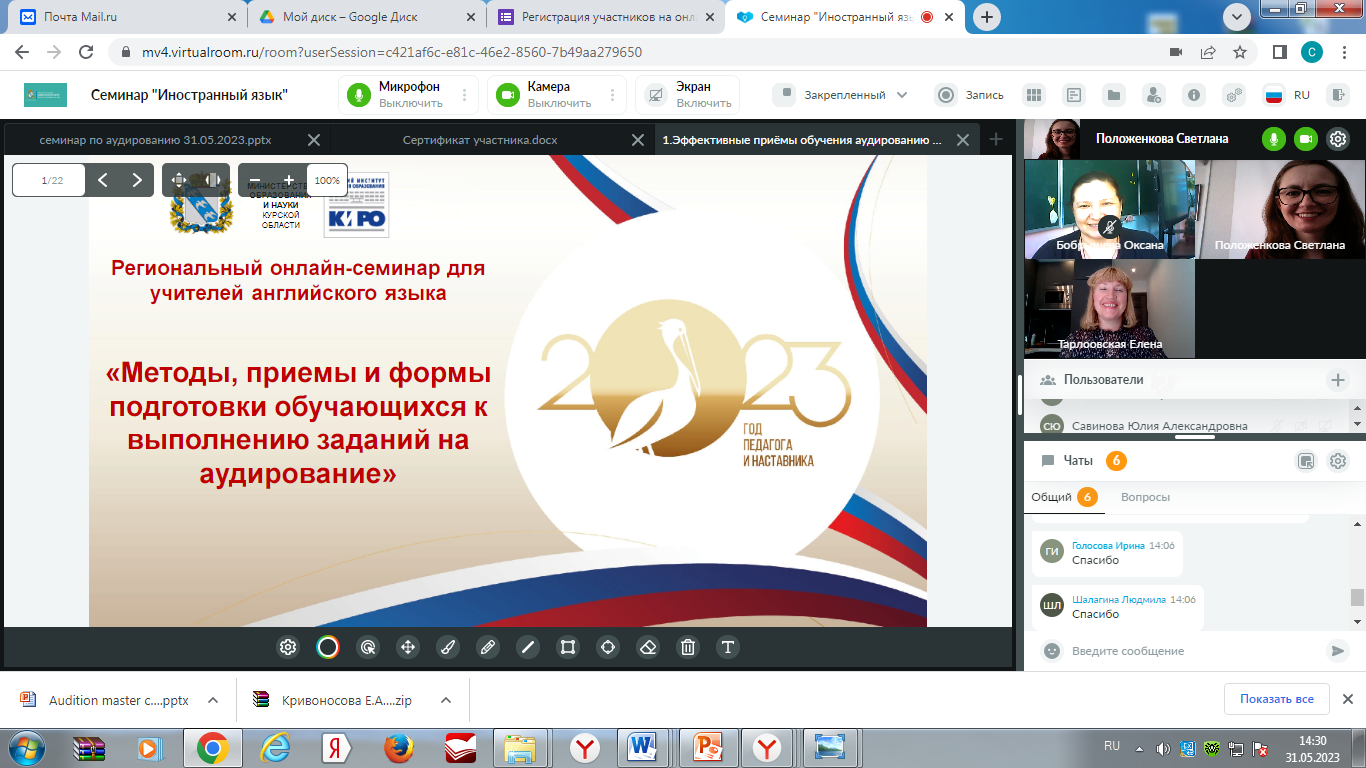Expand Audition master pptx download menu
The width and height of the screenshot is (1366, 768).
coord(213,700)
